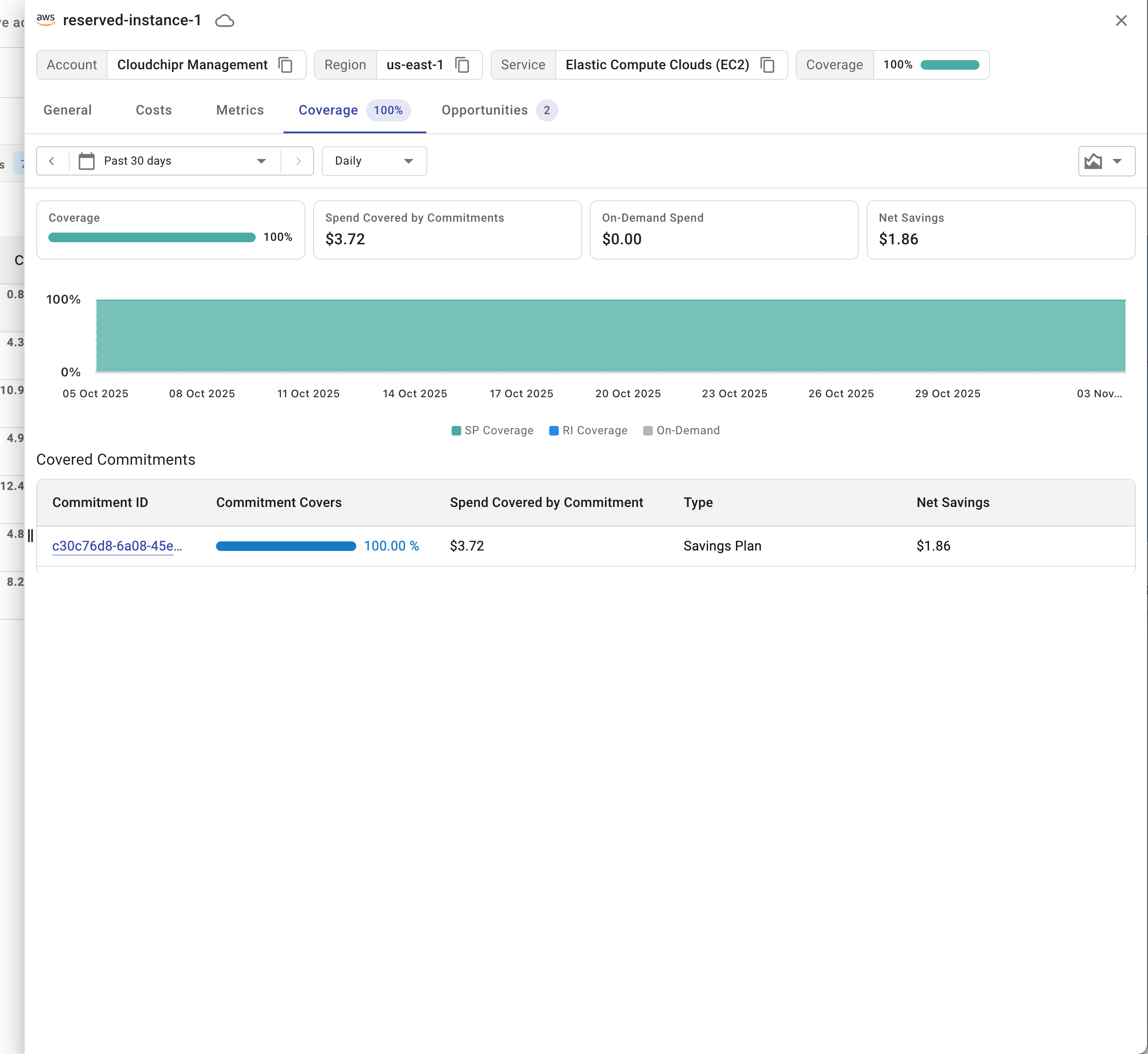
Task: Close the reserved-instance-1 panel
Action: 1121,21
